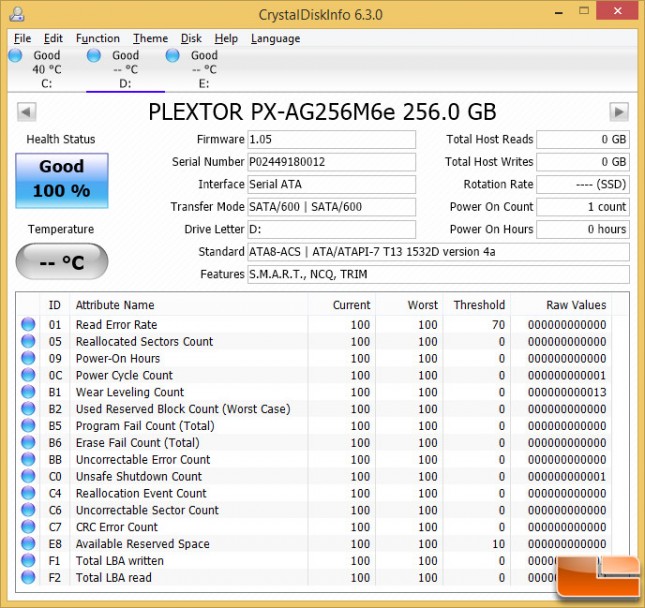
Task: Click threshold value 70 in Read Error Rate row
Action: [498, 325]
